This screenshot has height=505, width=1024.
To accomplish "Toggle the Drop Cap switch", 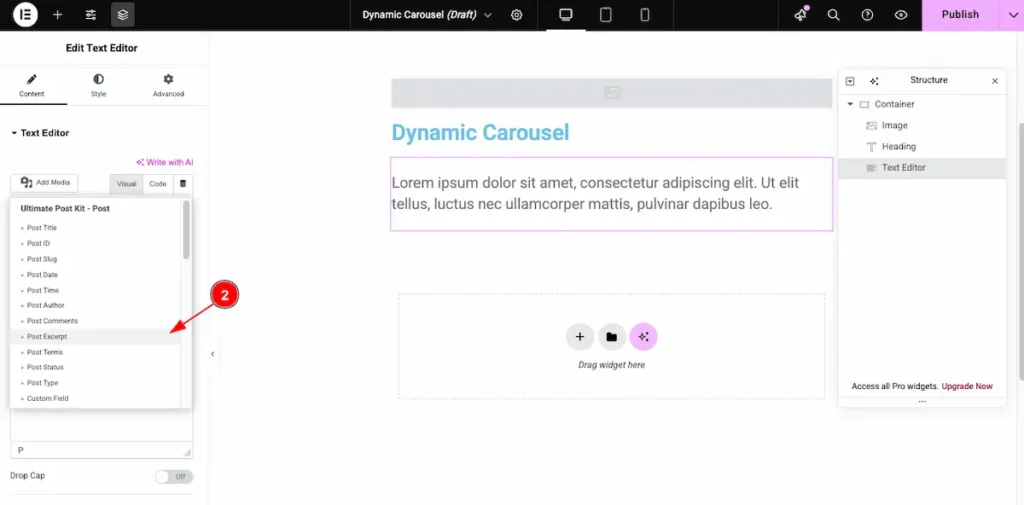I will coord(174,476).
